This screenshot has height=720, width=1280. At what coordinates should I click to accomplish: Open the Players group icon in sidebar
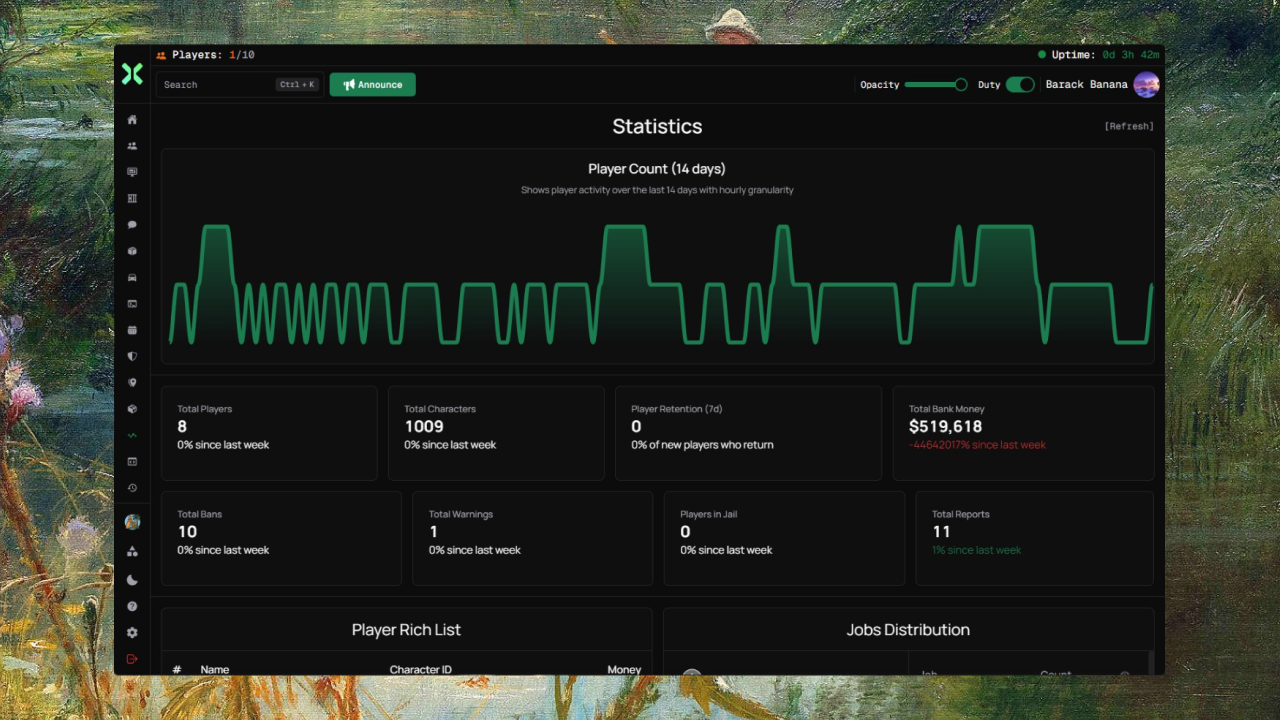[132, 146]
